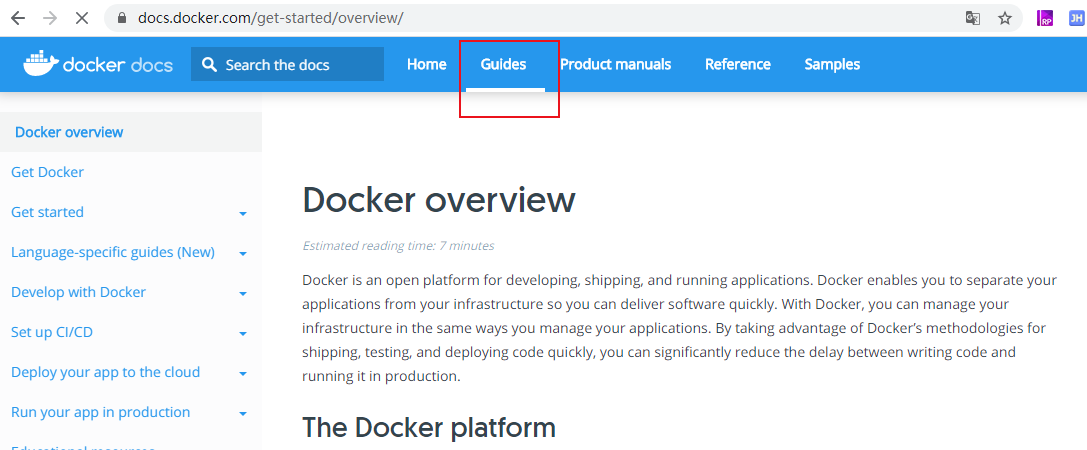Click the browser forward arrow
Viewport: 1087px width, 450px height.
(x=50, y=18)
